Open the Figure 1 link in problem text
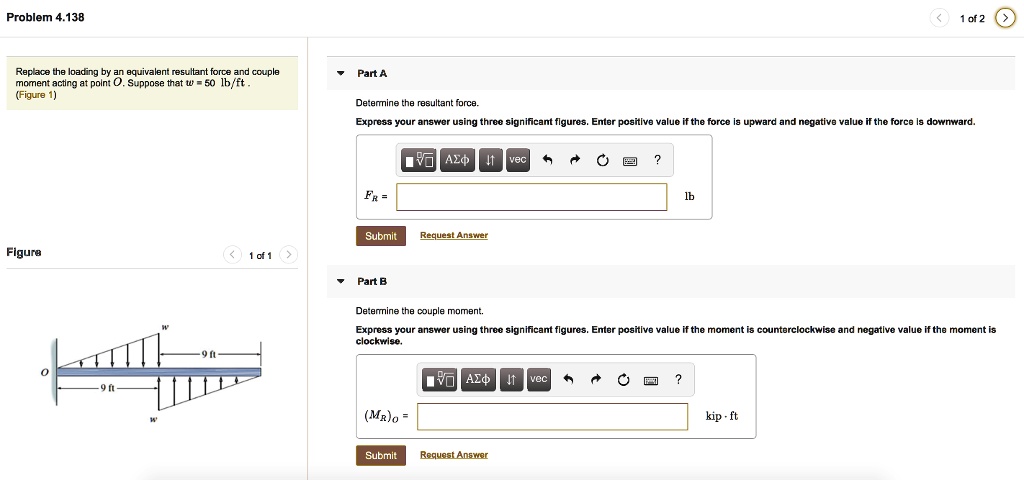 37,95
